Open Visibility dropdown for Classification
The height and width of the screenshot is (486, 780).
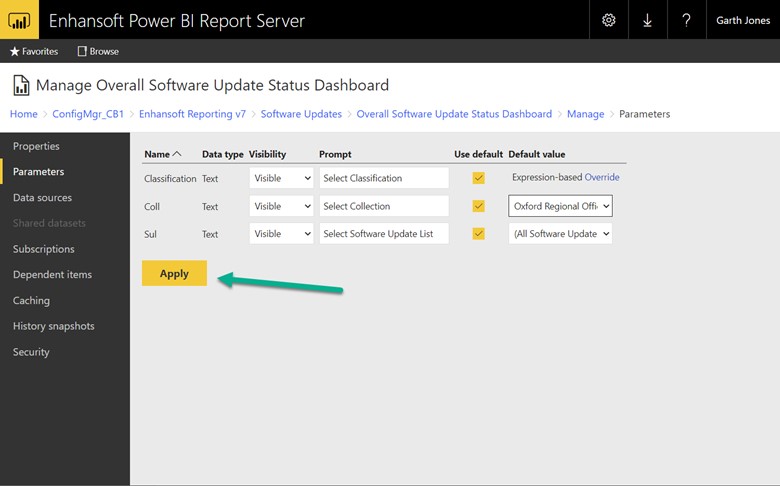coord(281,178)
